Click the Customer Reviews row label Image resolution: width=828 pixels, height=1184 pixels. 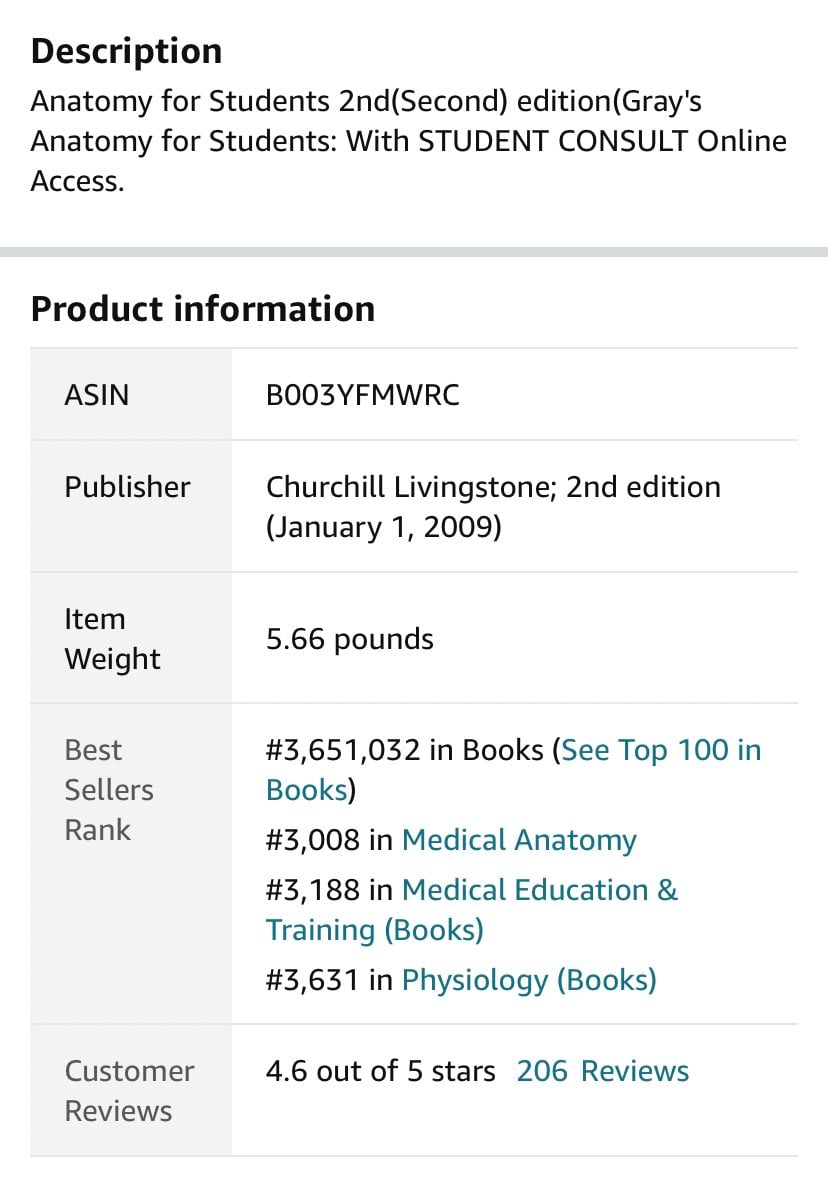[x=129, y=1091]
